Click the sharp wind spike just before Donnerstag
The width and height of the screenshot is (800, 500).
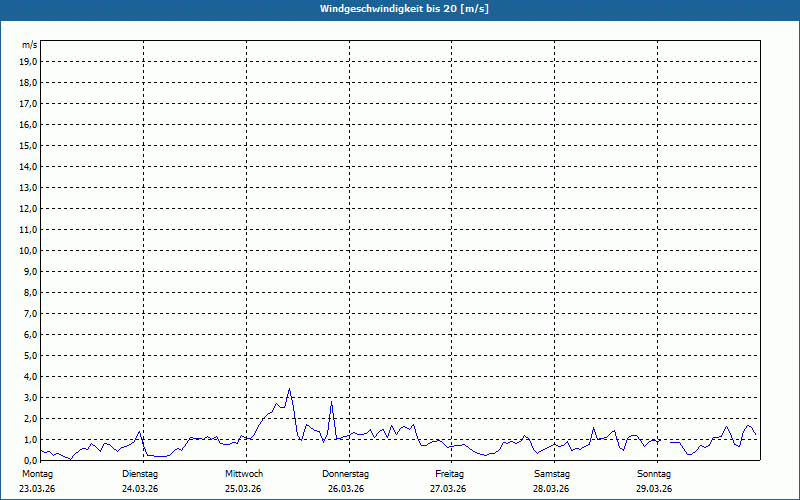coord(331,402)
